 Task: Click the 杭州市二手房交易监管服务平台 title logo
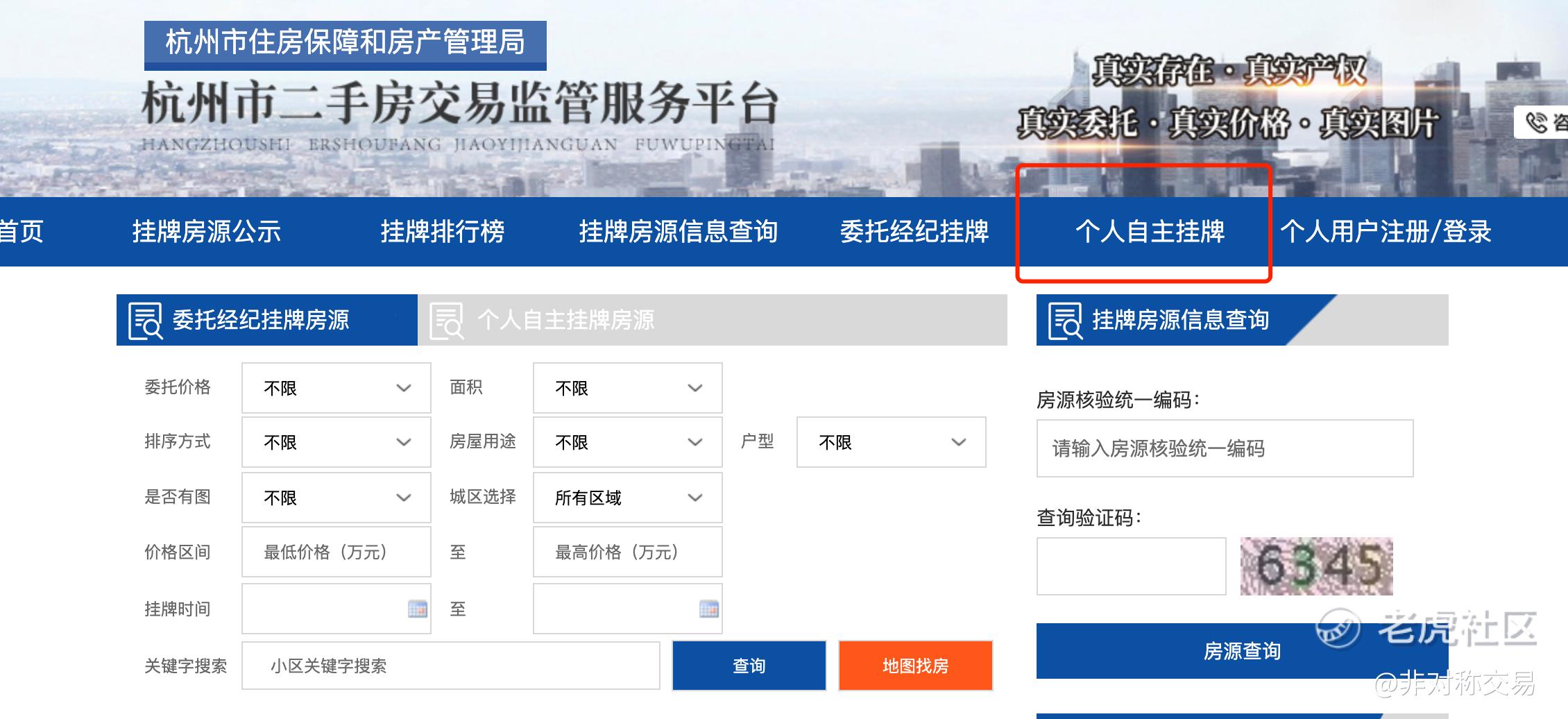tap(459, 104)
